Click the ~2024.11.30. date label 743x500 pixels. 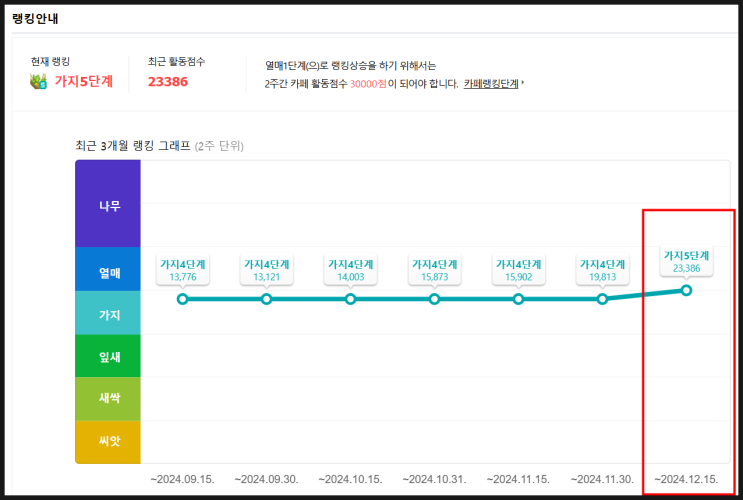[602, 479]
